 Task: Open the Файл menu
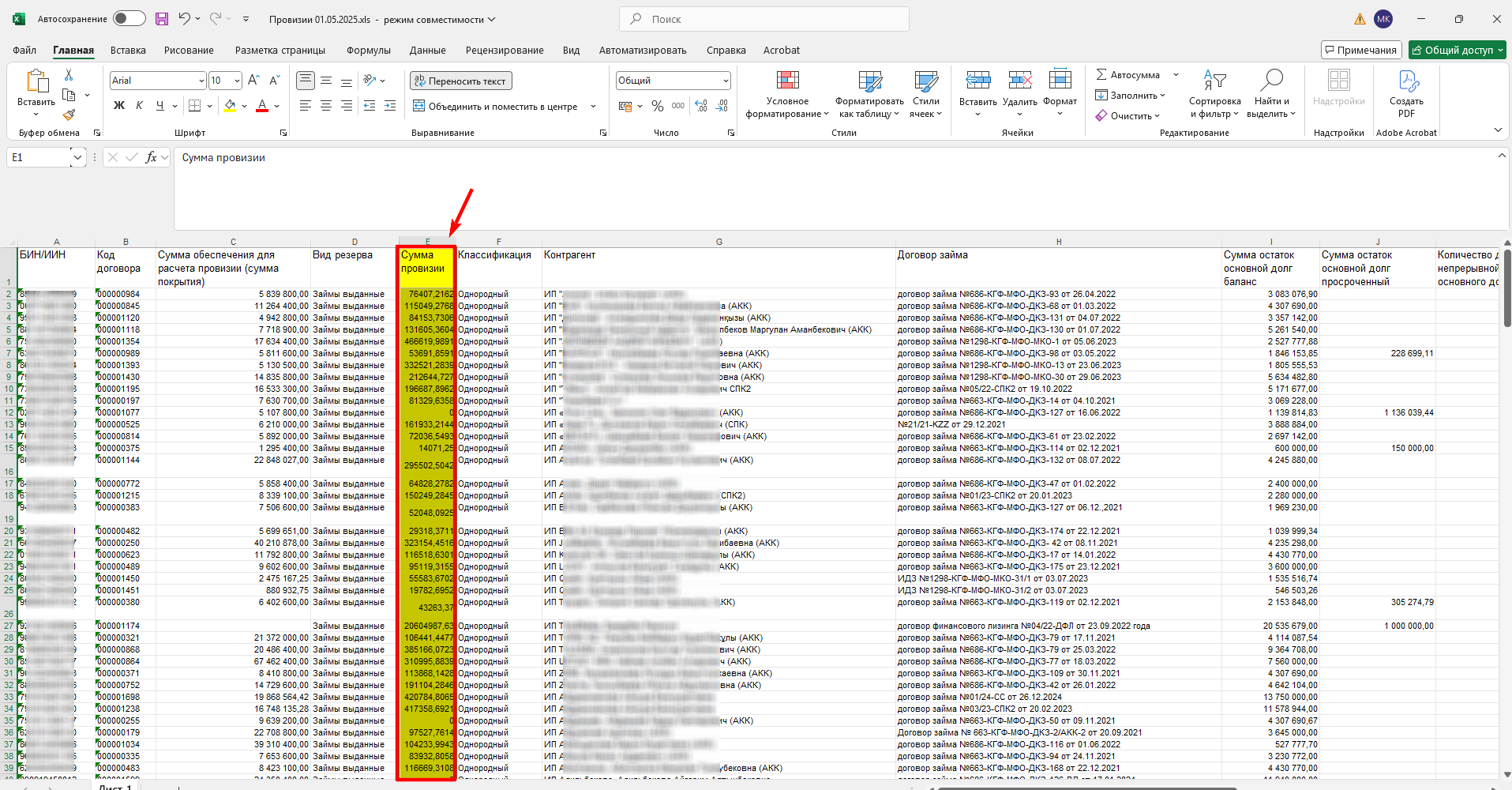[24, 50]
